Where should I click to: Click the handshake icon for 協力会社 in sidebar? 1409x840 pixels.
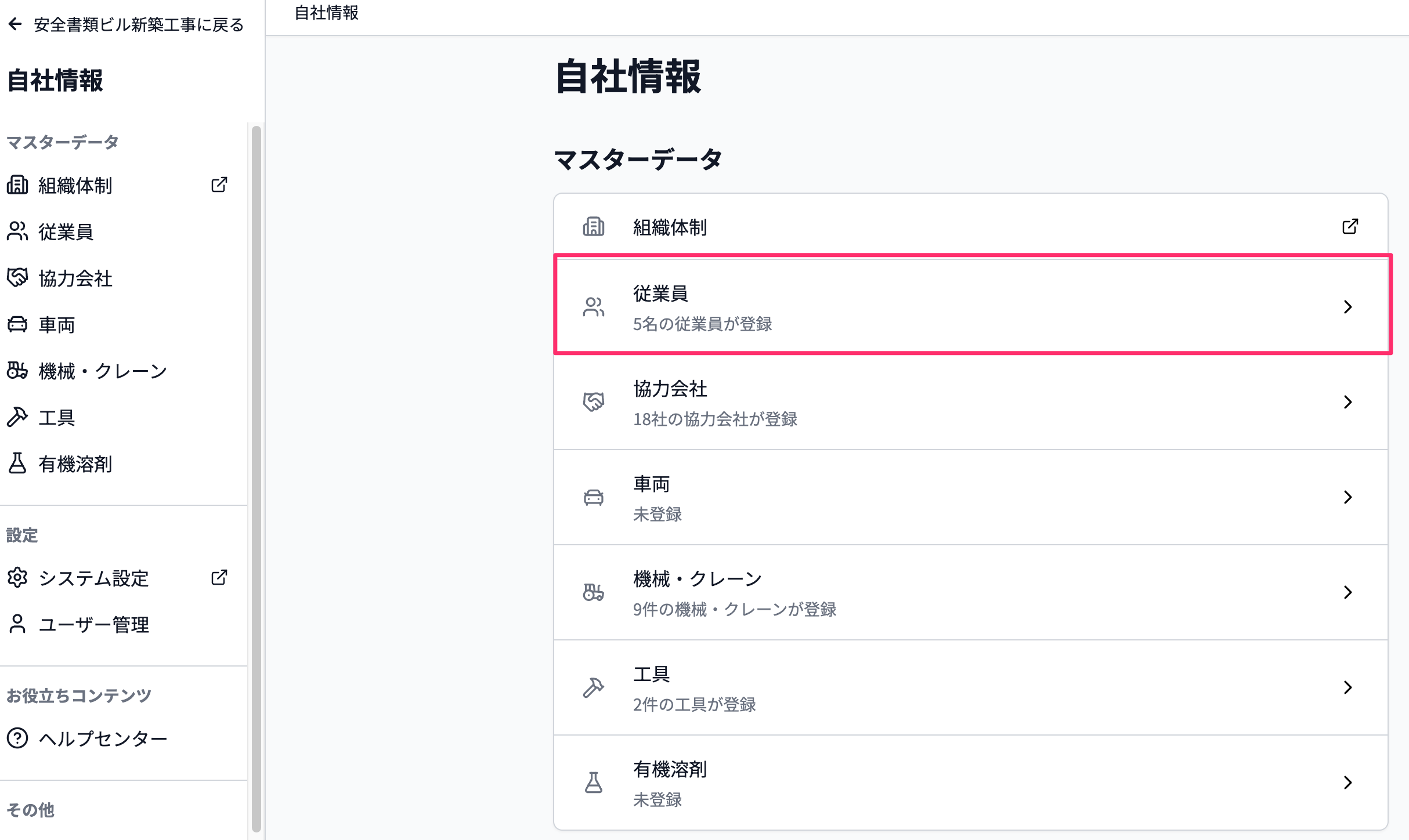pos(17,278)
